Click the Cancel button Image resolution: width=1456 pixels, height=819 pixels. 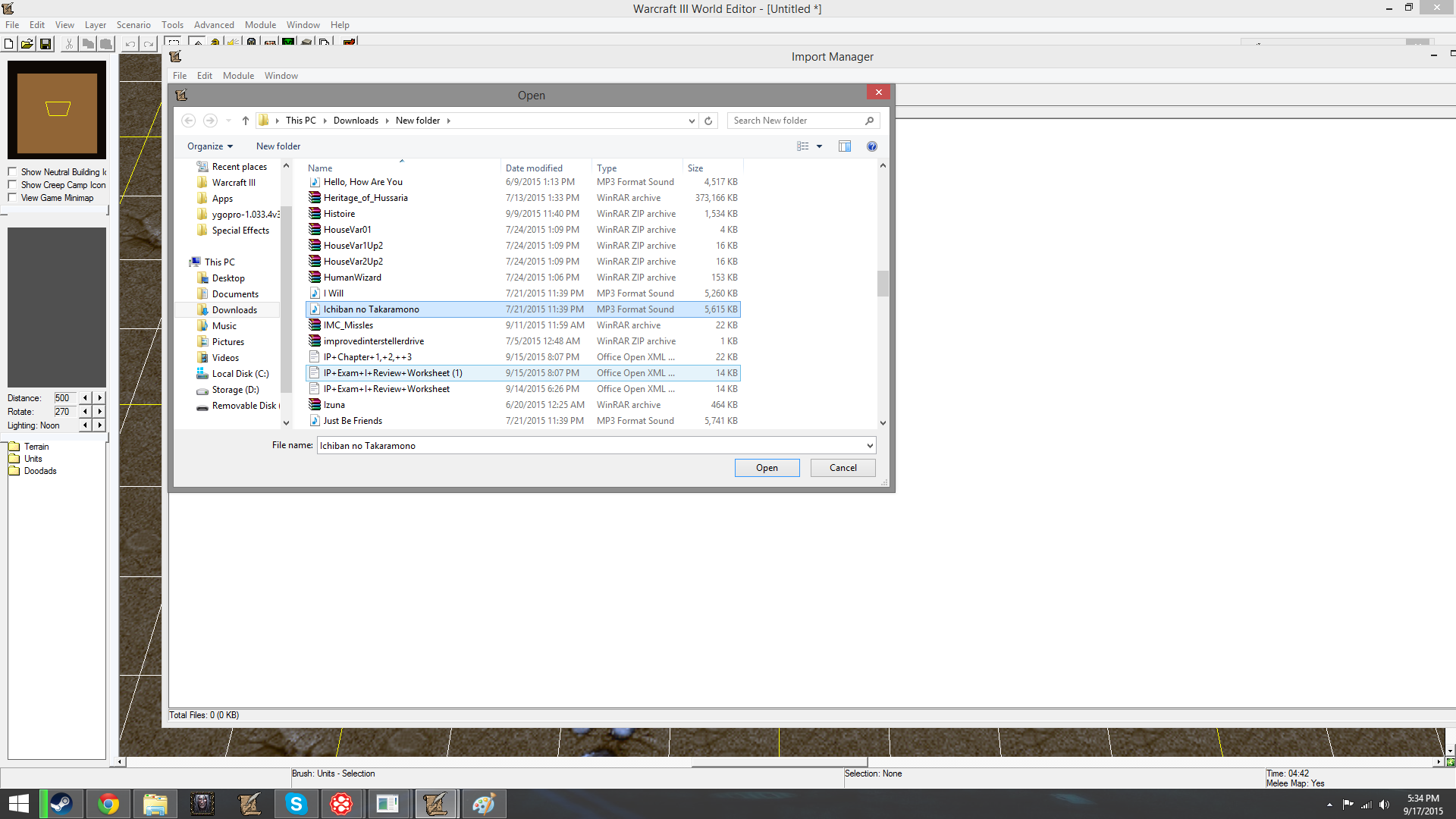click(843, 468)
